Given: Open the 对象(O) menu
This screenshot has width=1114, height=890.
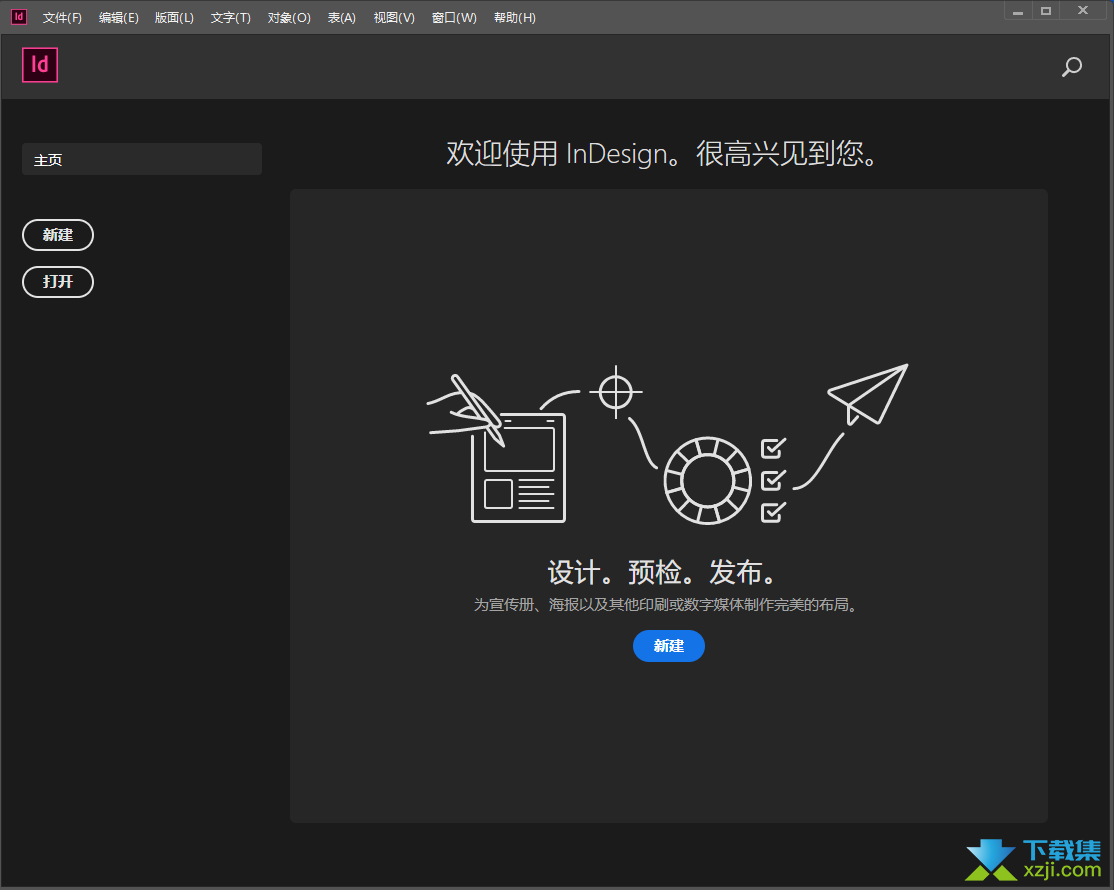Looking at the screenshot, I should (289, 18).
